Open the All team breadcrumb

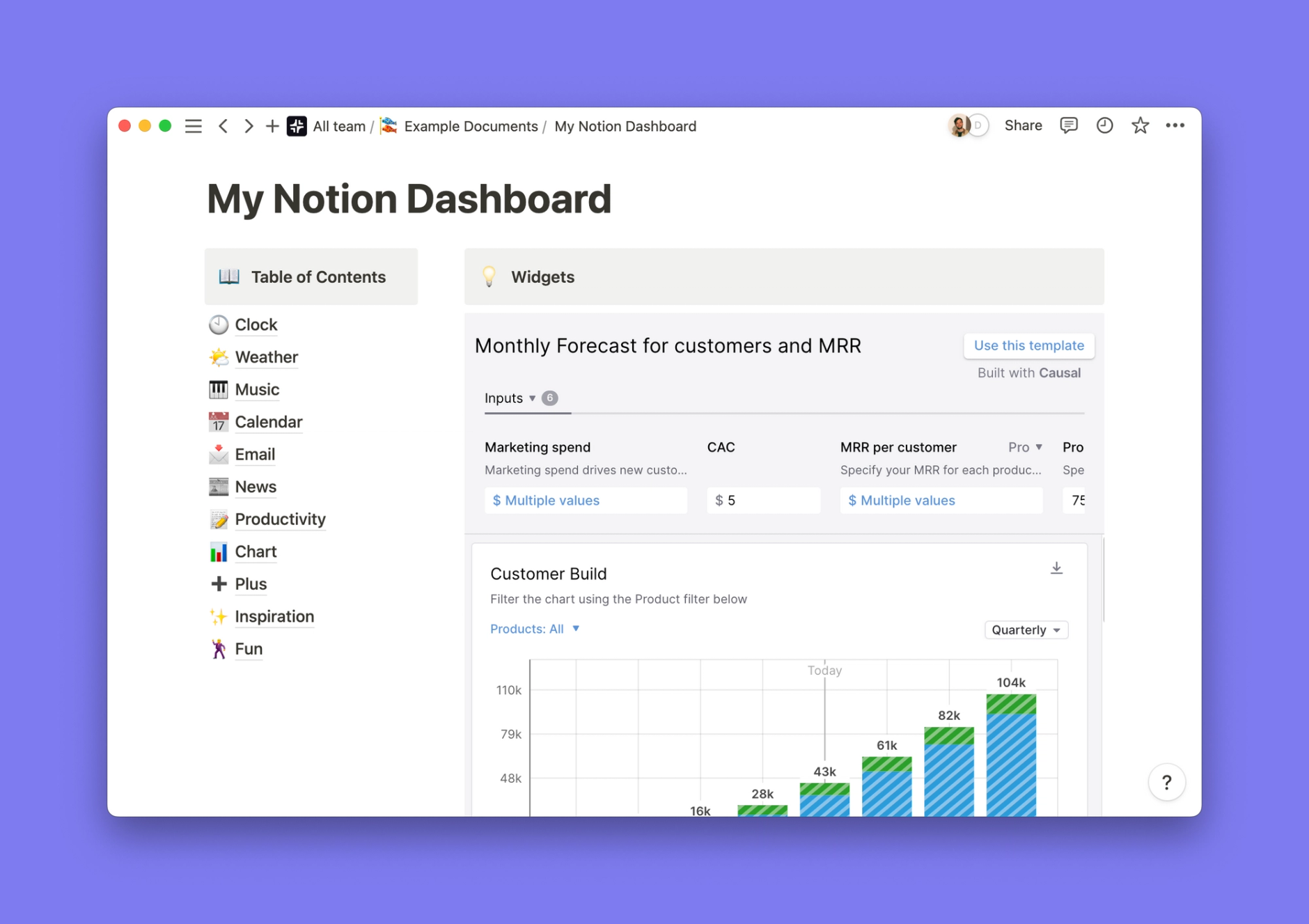point(339,126)
